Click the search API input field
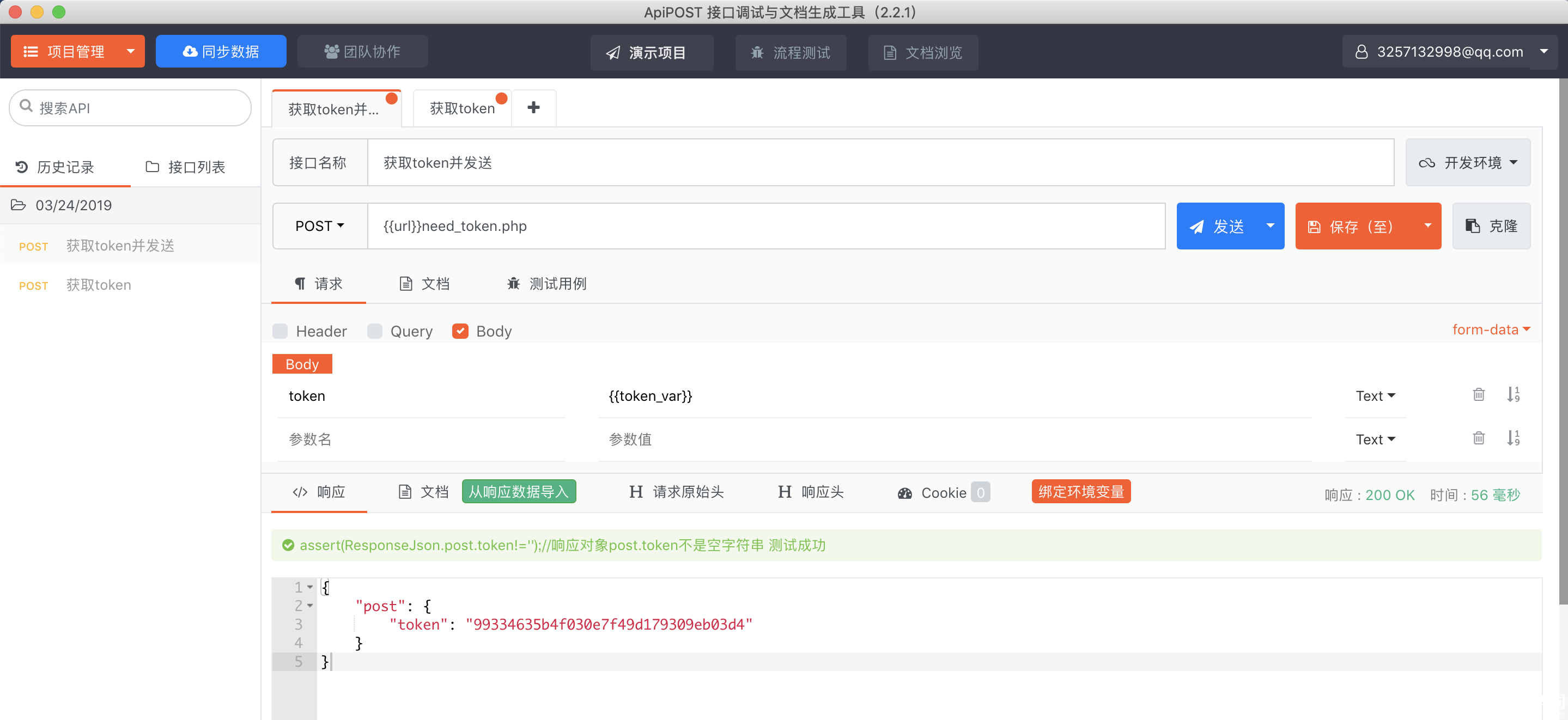Screen dimensions: 1568x720 coord(131,108)
